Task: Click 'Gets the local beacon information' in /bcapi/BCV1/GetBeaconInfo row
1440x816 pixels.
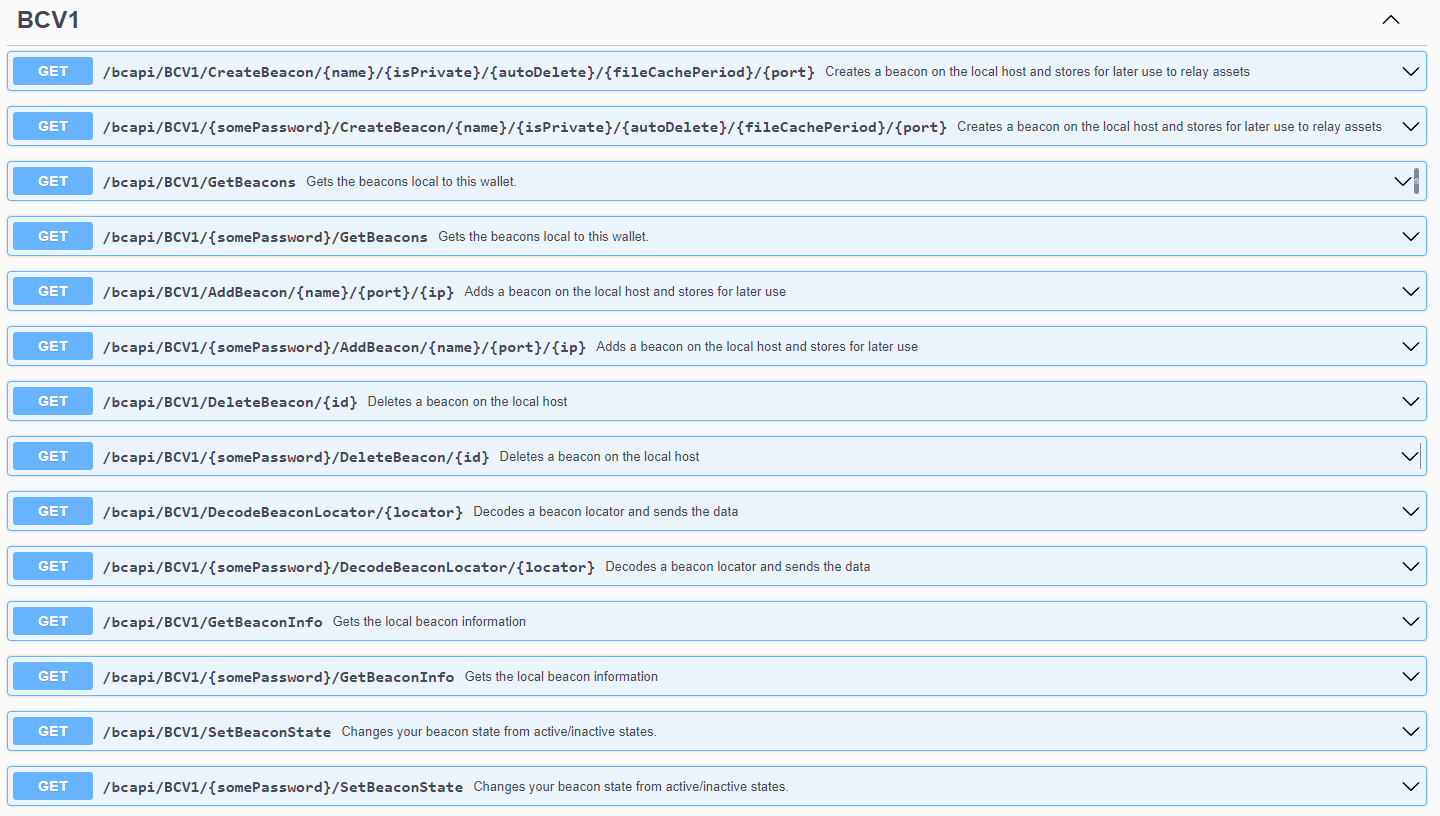Action: [x=429, y=622]
